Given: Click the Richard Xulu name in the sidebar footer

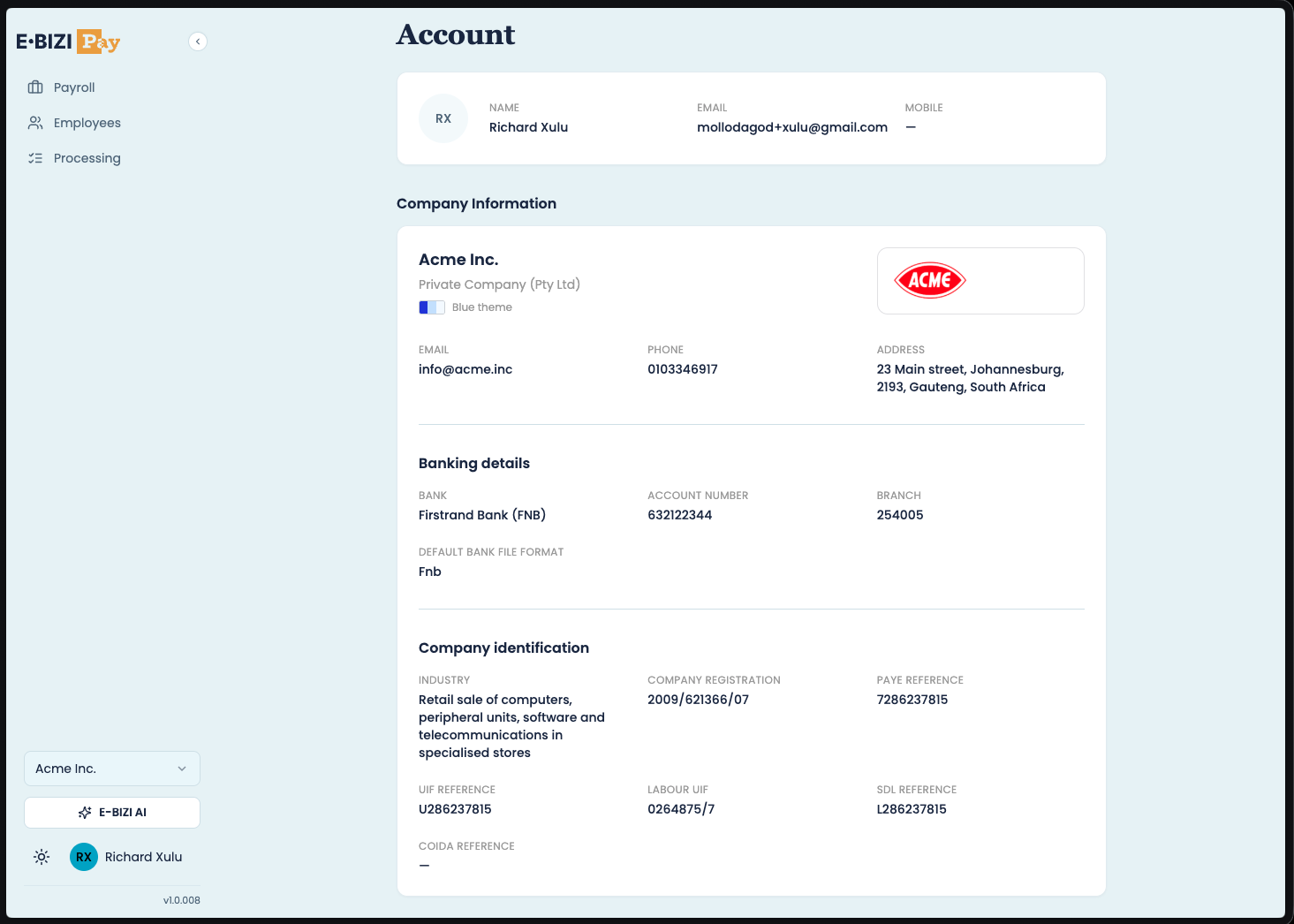Looking at the screenshot, I should pos(144,857).
